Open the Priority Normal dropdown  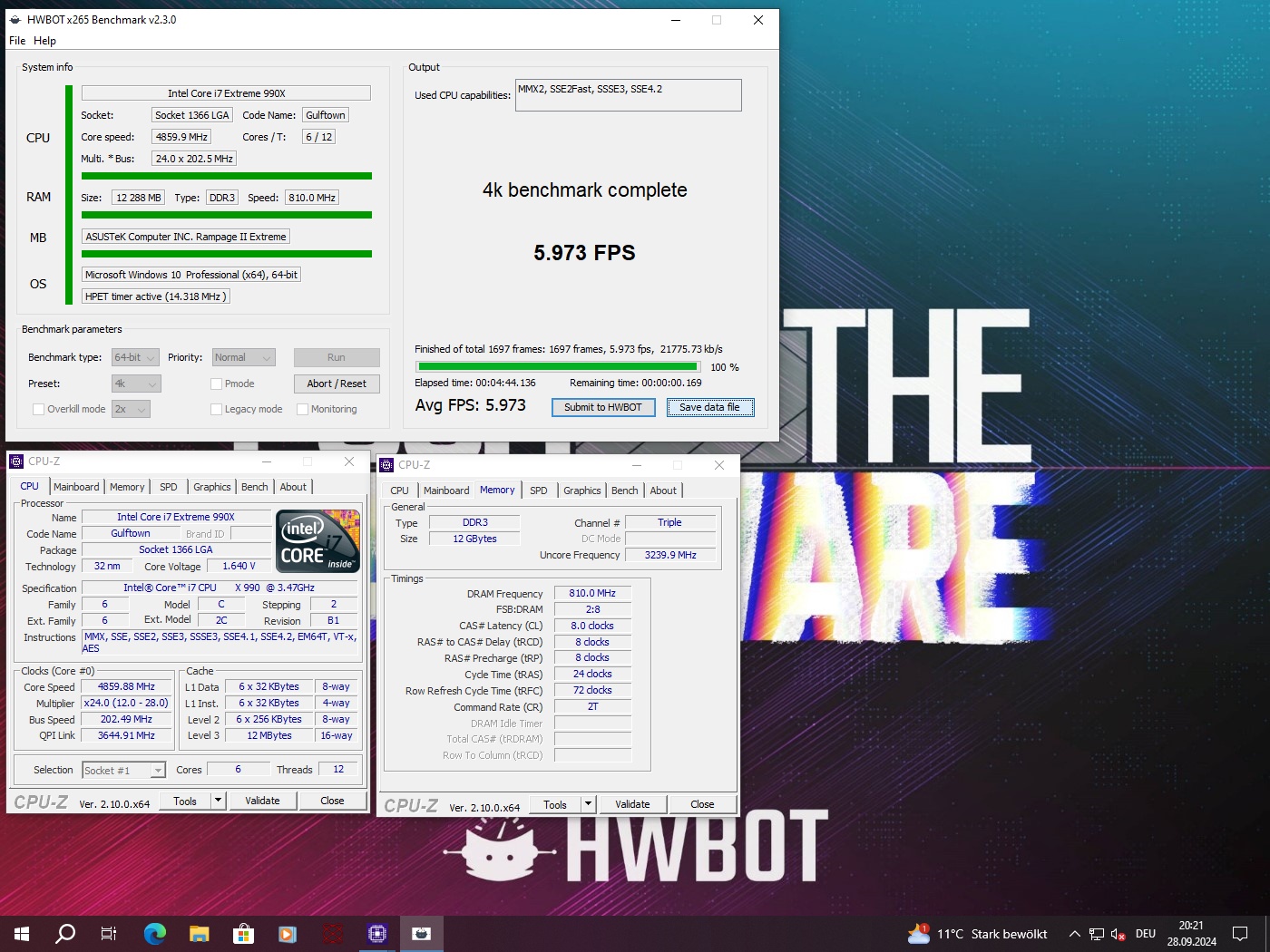243,357
